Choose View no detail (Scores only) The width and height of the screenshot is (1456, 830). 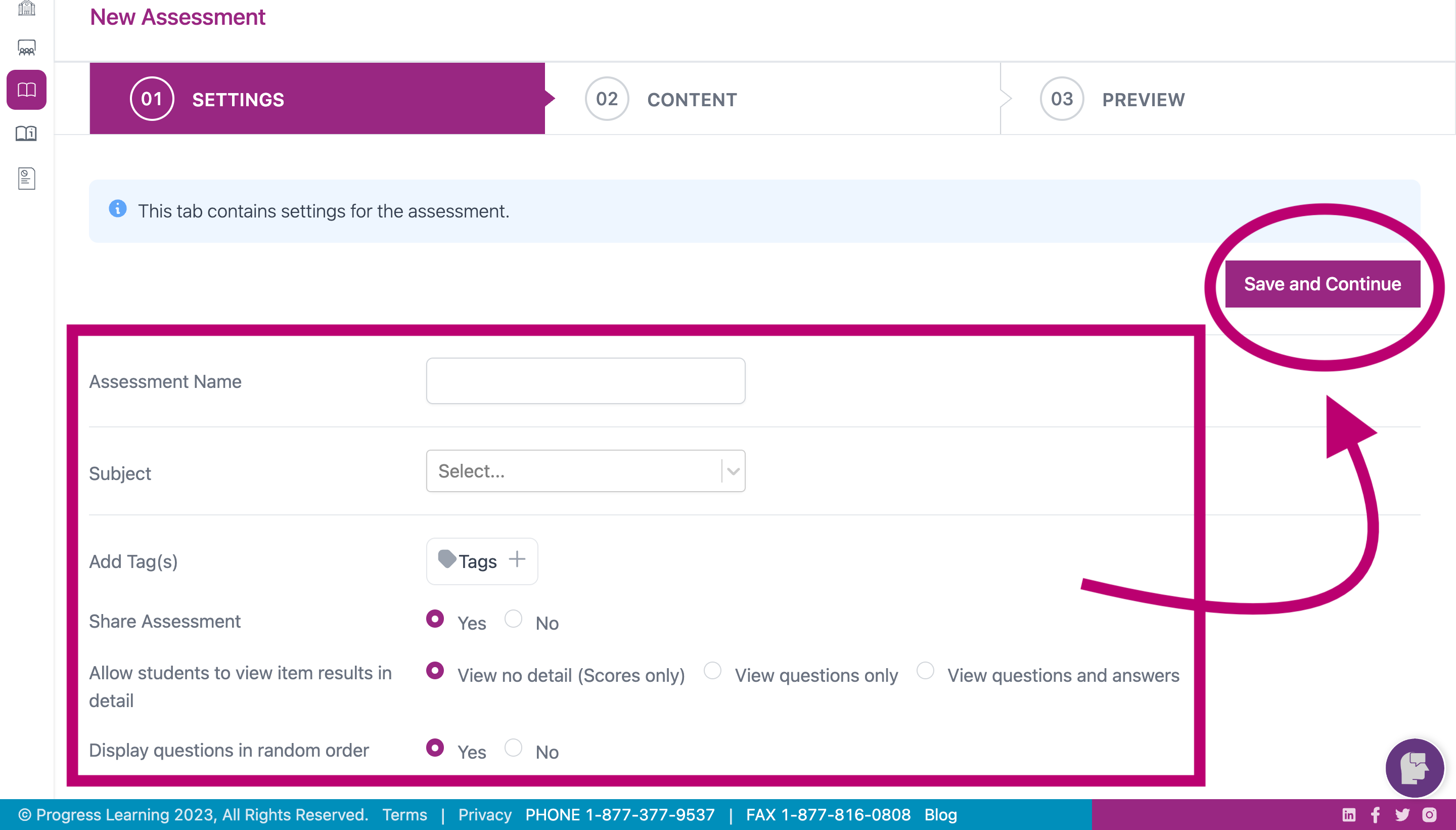click(435, 671)
